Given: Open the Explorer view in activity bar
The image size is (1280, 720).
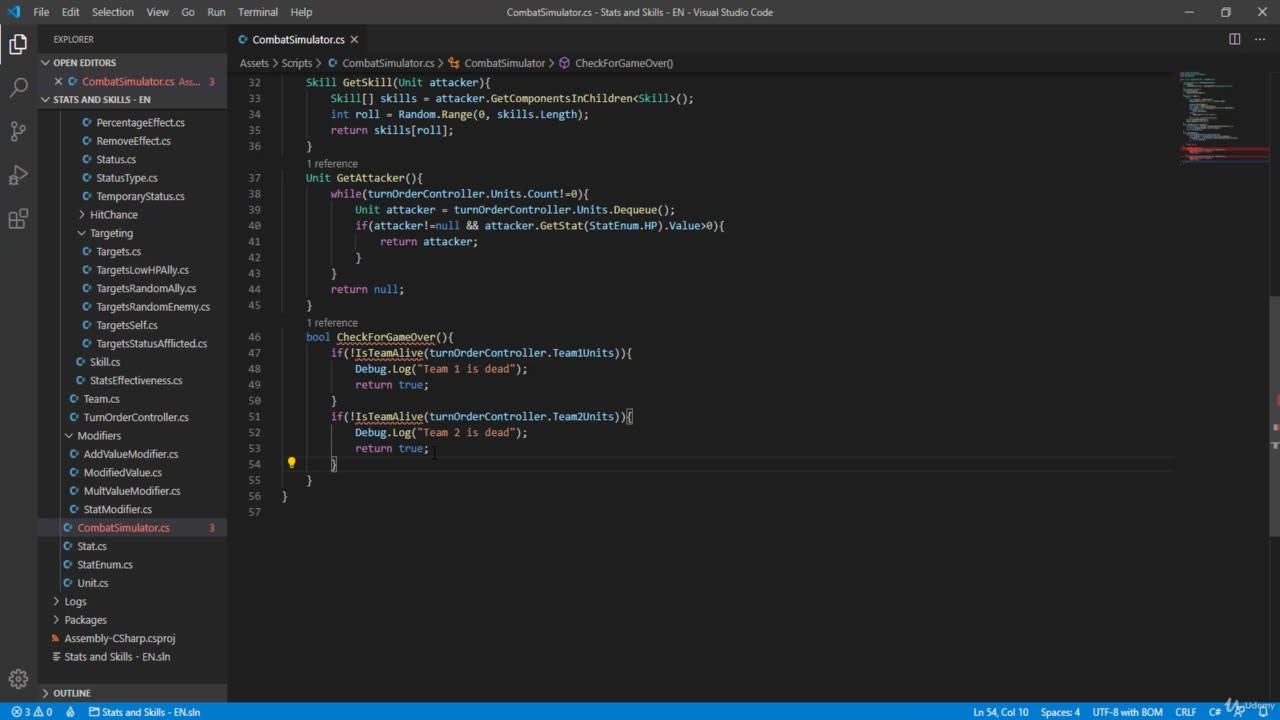Looking at the screenshot, I should coord(18,44).
